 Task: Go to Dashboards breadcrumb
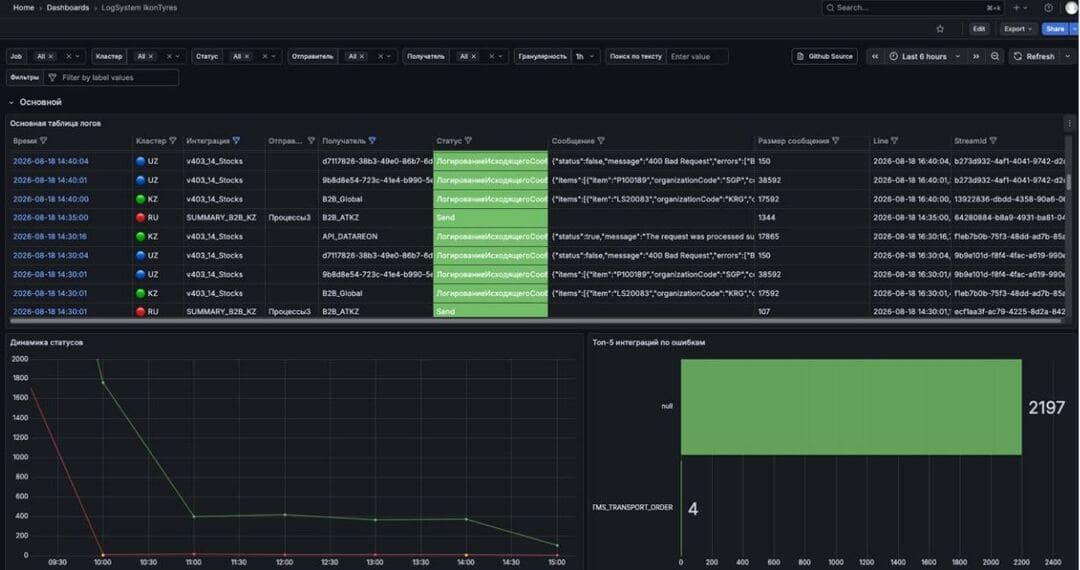pyautogui.click(x=68, y=8)
